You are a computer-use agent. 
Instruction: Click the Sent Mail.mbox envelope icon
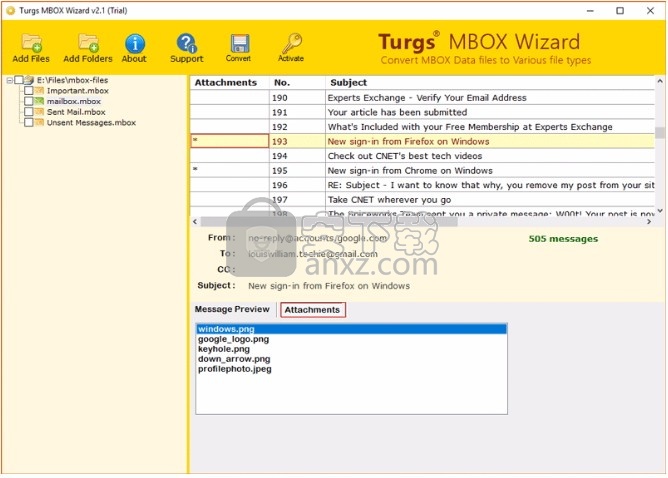point(39,112)
